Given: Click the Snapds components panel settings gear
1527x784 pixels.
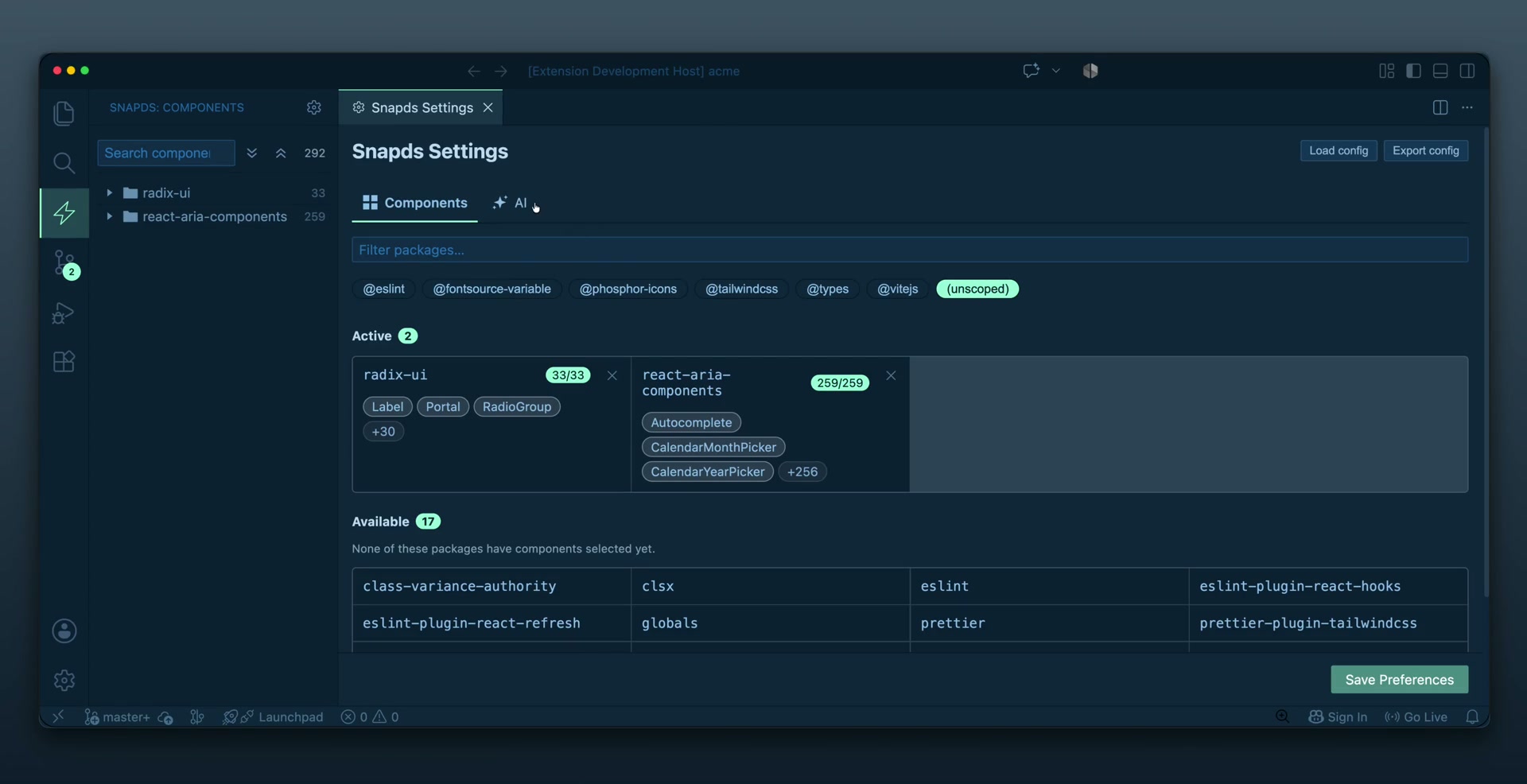Looking at the screenshot, I should coord(314,107).
